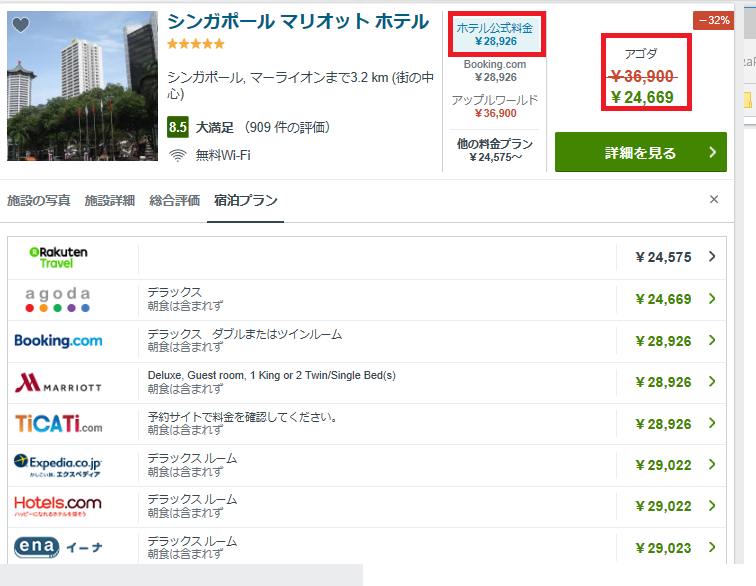Click the Deluxe, Guest room, 1 King description
Screen dimensions: 756x586
point(271,375)
